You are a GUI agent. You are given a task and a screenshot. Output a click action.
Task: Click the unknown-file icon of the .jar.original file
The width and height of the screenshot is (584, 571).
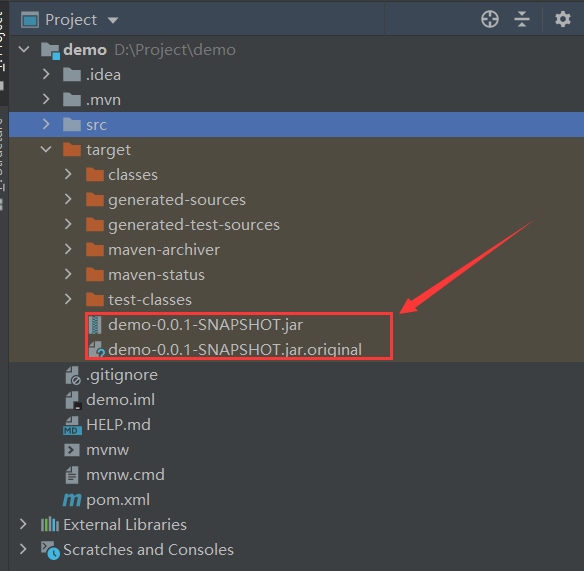pyautogui.click(x=96, y=349)
